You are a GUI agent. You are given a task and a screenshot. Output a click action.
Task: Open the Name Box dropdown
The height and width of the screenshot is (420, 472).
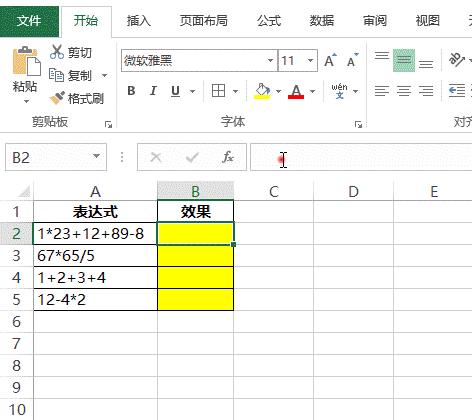[x=96, y=156]
